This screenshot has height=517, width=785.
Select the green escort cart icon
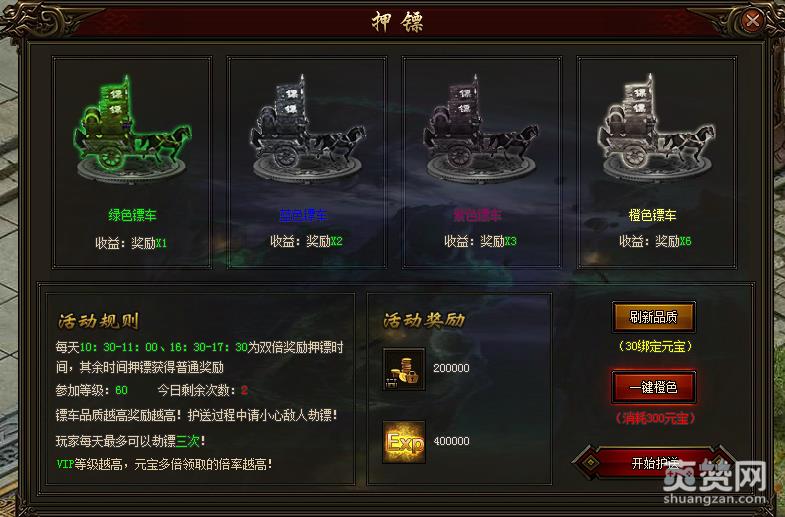132,129
